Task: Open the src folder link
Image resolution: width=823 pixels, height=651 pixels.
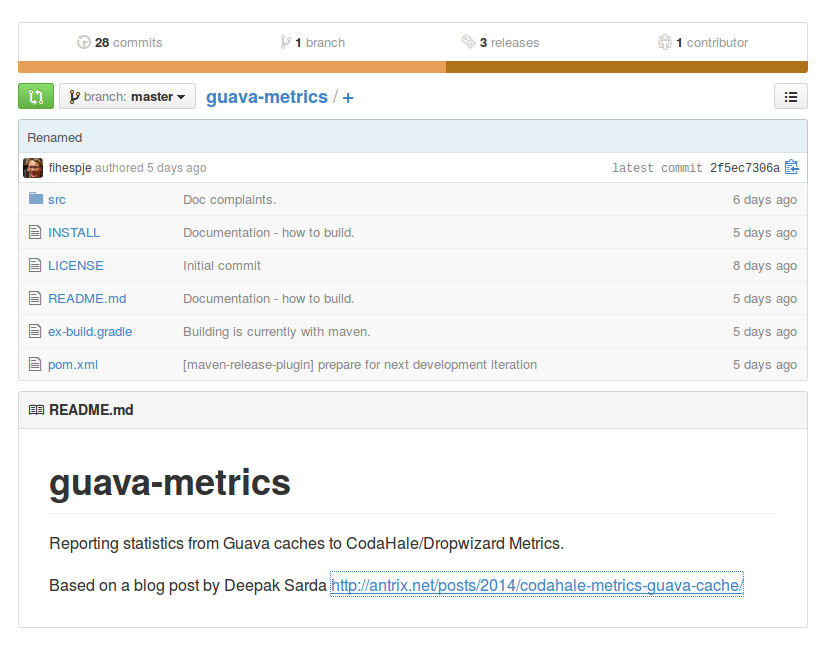Action: [x=57, y=200]
